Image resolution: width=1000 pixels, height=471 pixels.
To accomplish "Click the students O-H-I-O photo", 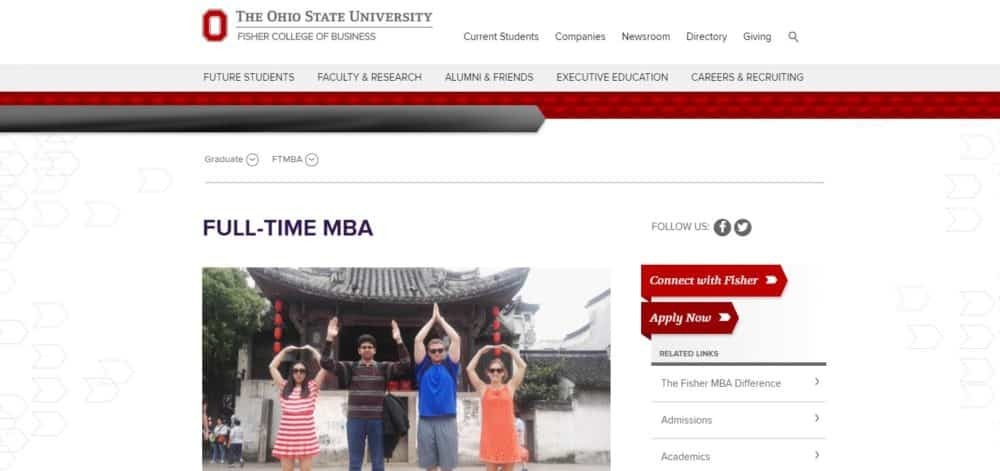I will tap(406, 369).
